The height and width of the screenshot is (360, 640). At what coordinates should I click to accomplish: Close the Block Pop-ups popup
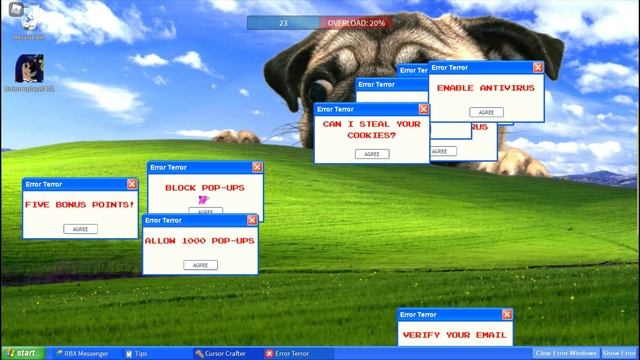[257, 167]
